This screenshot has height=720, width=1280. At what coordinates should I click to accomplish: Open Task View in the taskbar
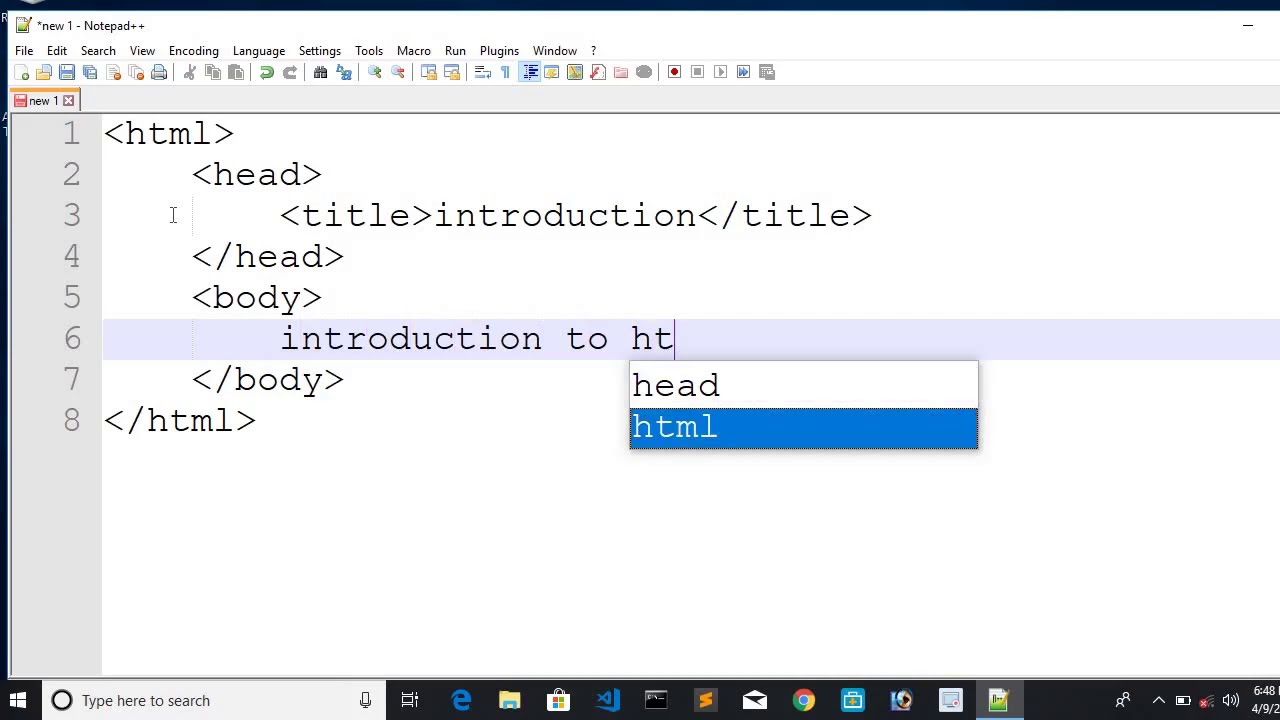pyautogui.click(x=410, y=700)
